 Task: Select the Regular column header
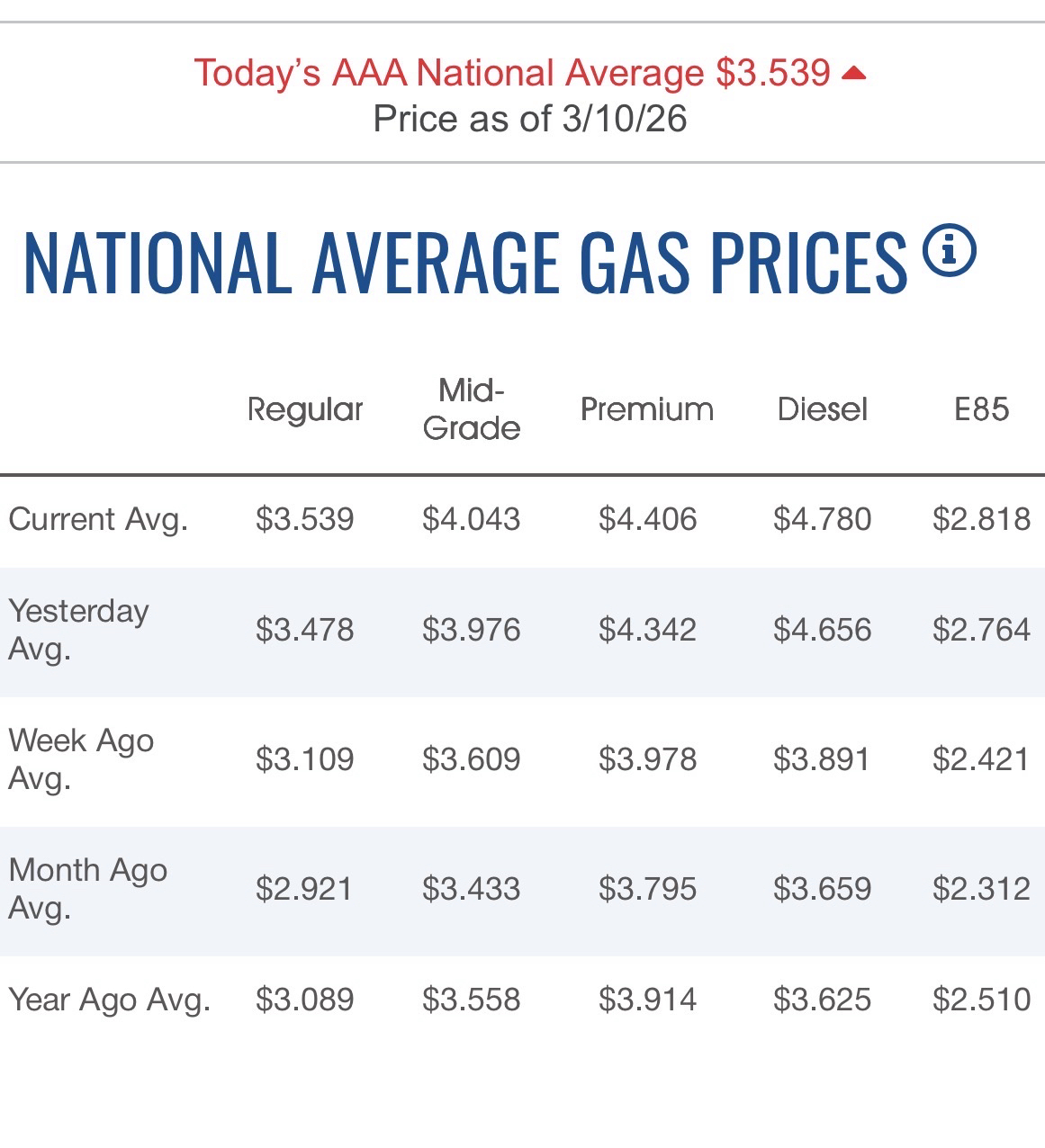click(305, 409)
